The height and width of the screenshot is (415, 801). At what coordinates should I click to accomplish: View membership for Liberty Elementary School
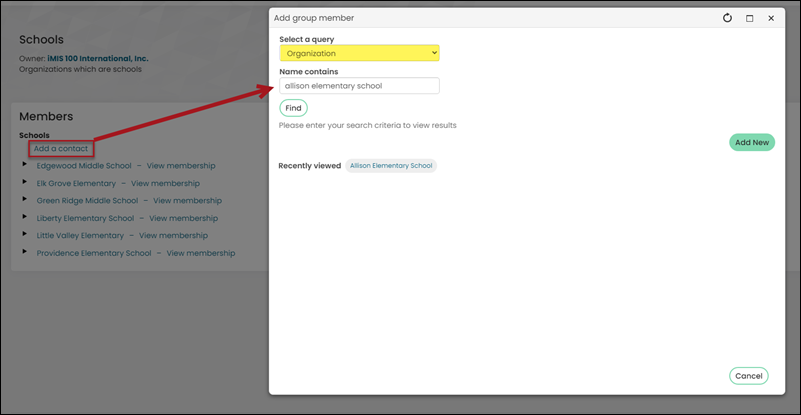[183, 218]
